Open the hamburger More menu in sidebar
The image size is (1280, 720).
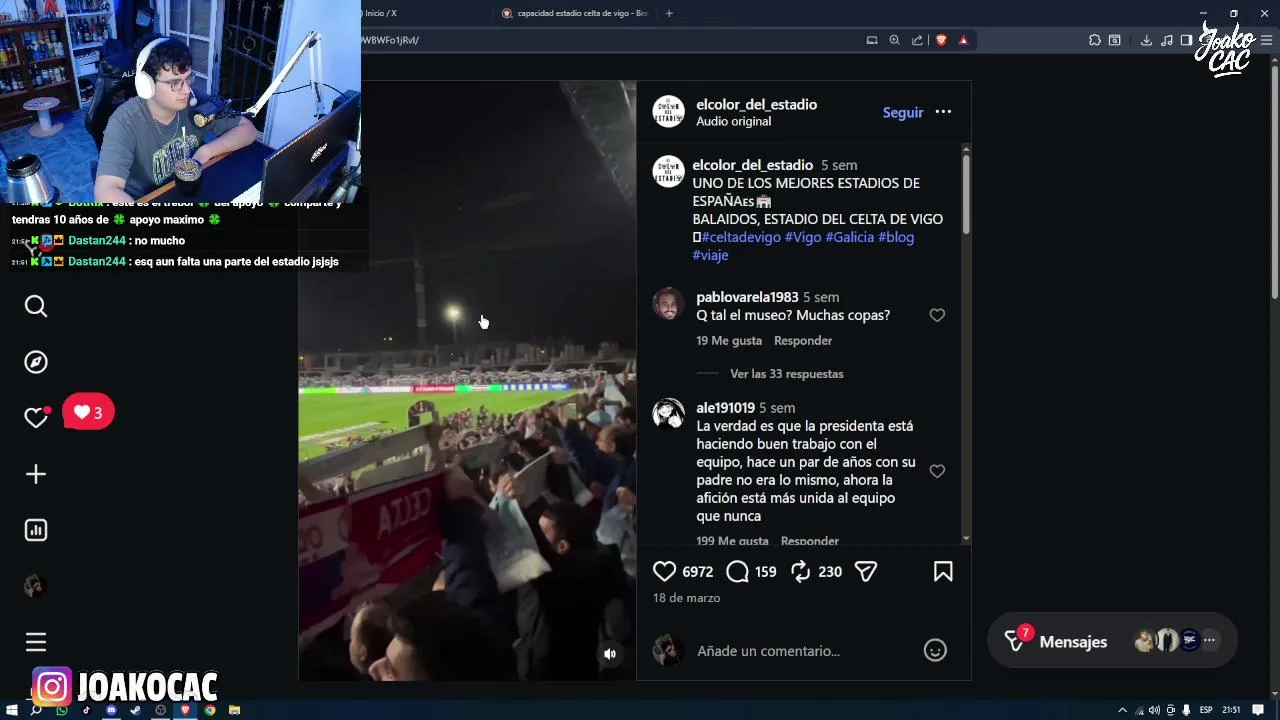[36, 642]
